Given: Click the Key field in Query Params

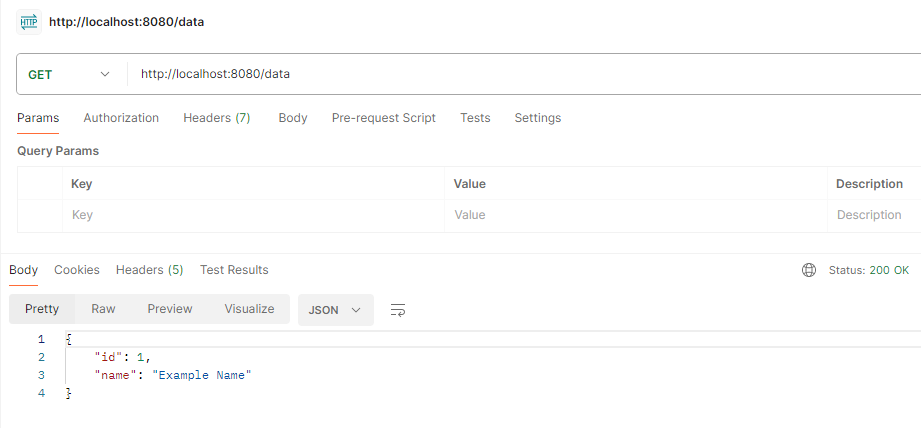Looking at the screenshot, I should (x=250, y=215).
